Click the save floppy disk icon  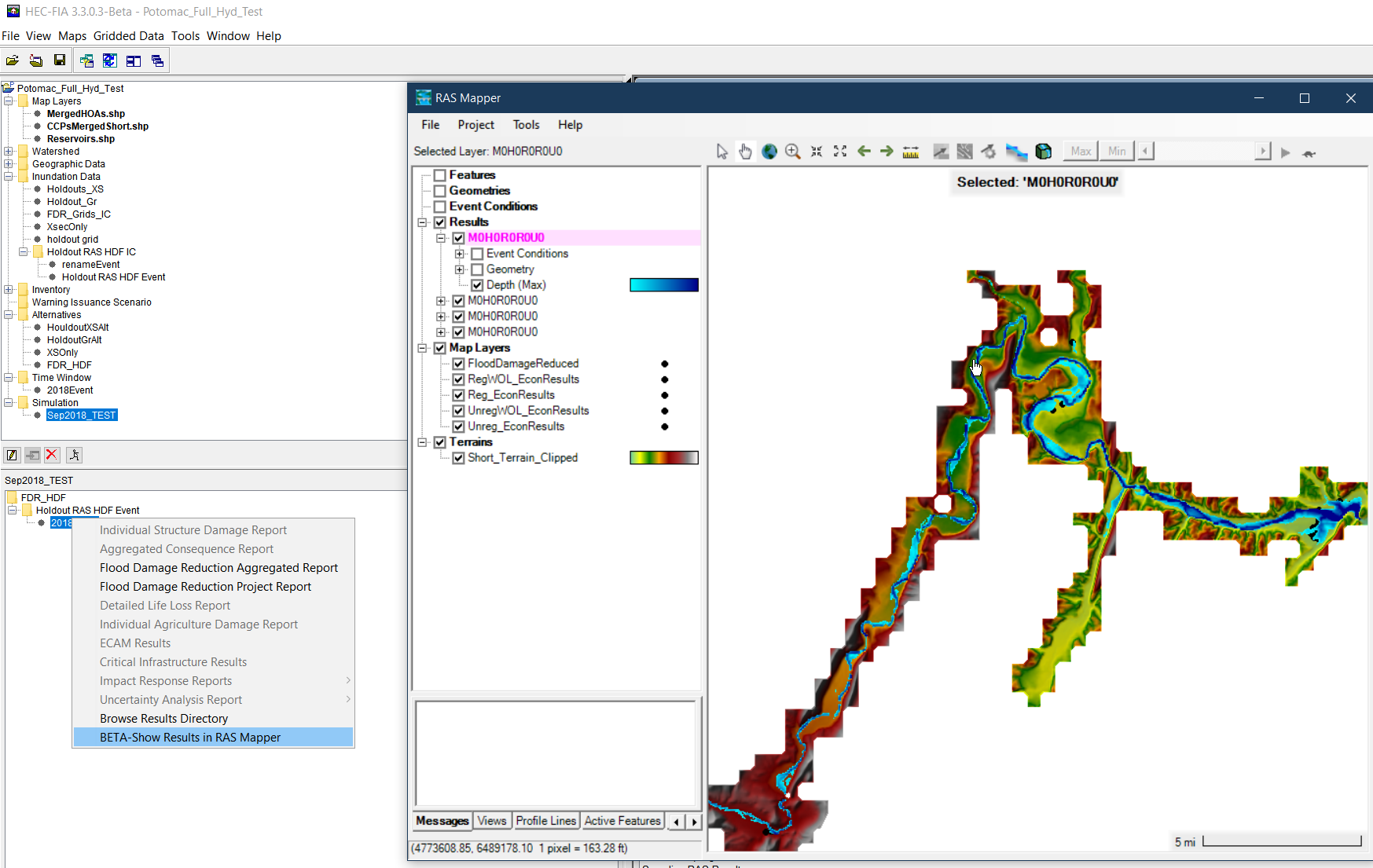pos(60,60)
